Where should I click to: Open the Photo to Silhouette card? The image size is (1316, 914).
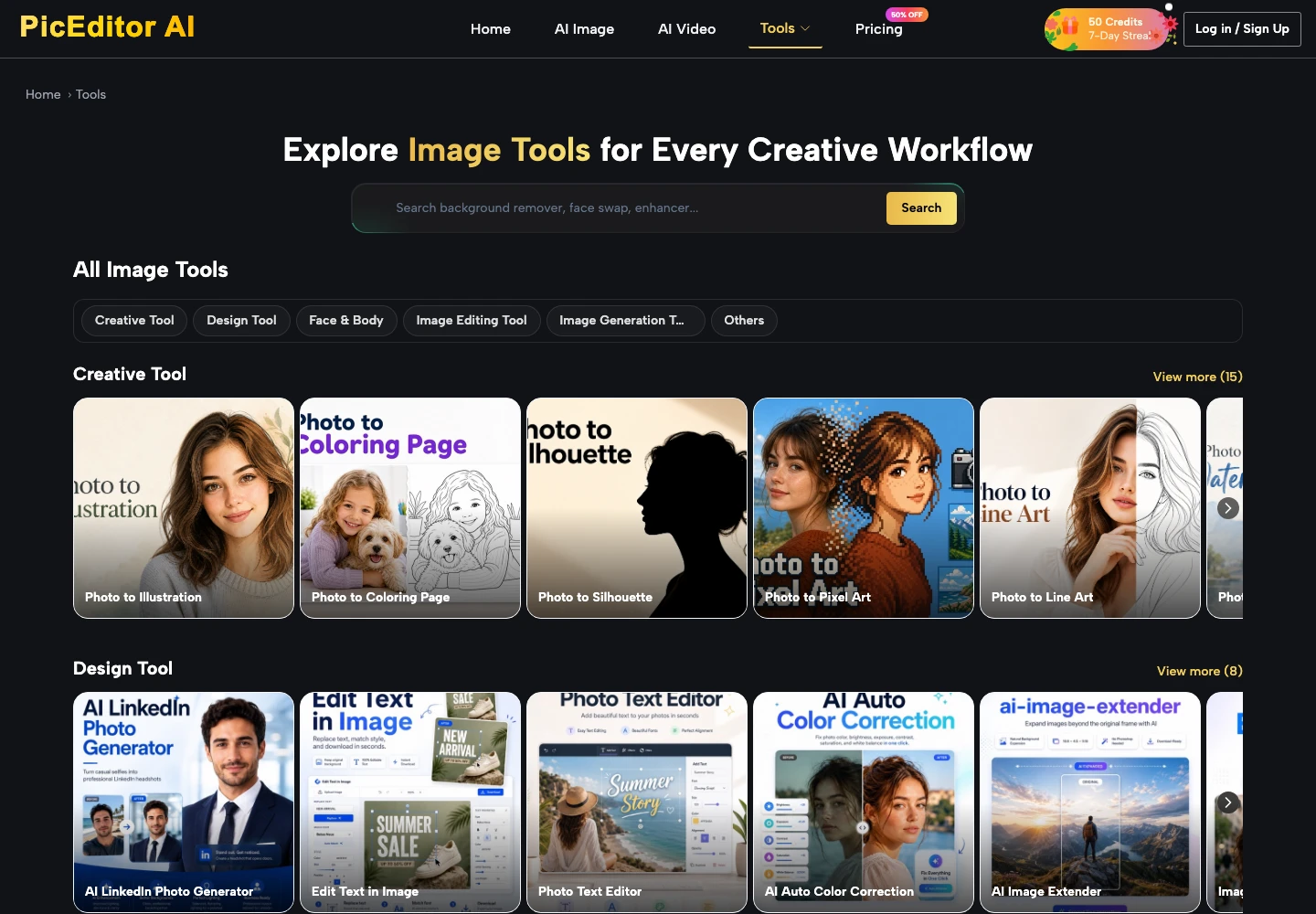pos(637,508)
